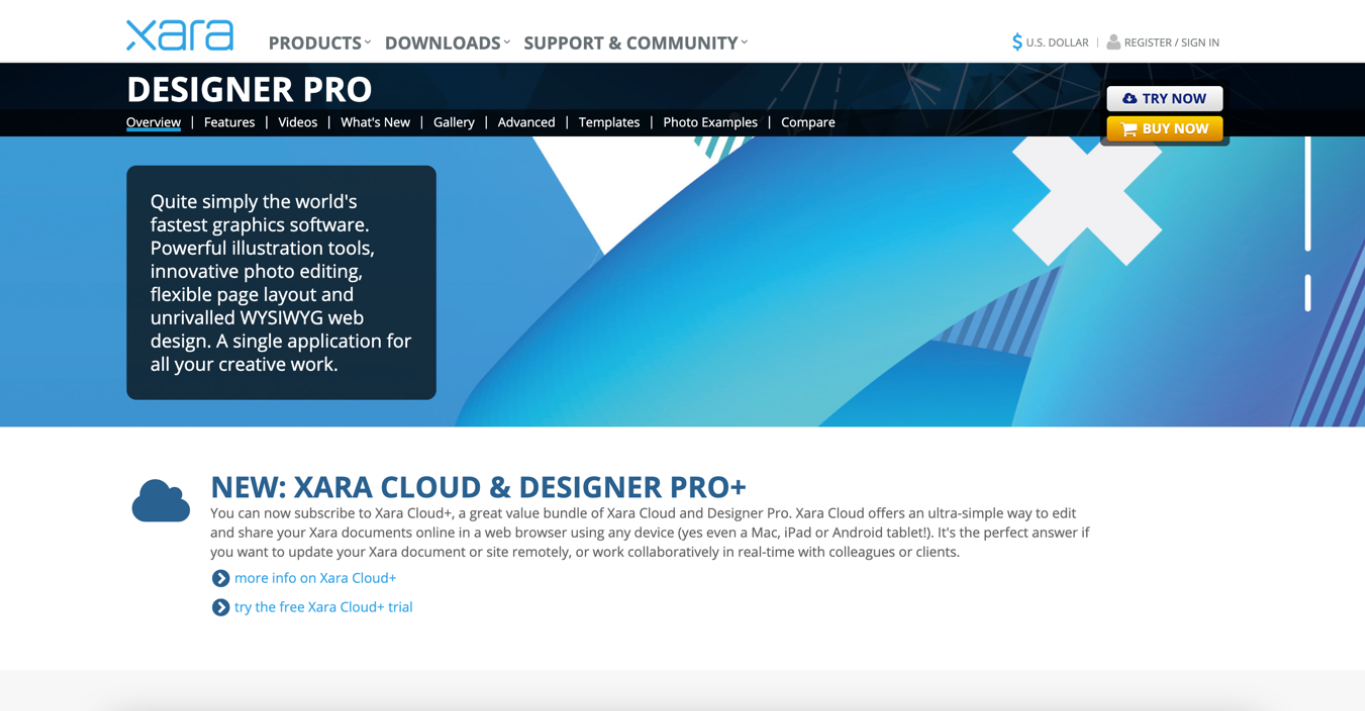
Task: Open the Advanced tab
Action: coord(526,122)
